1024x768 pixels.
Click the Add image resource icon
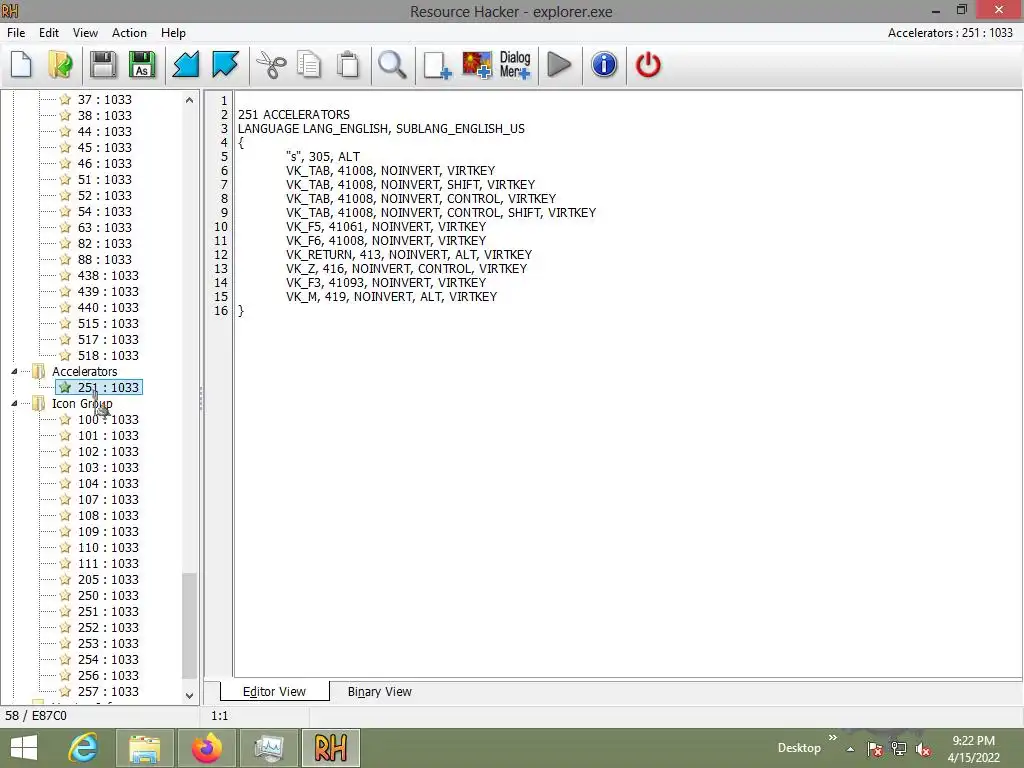click(x=477, y=65)
